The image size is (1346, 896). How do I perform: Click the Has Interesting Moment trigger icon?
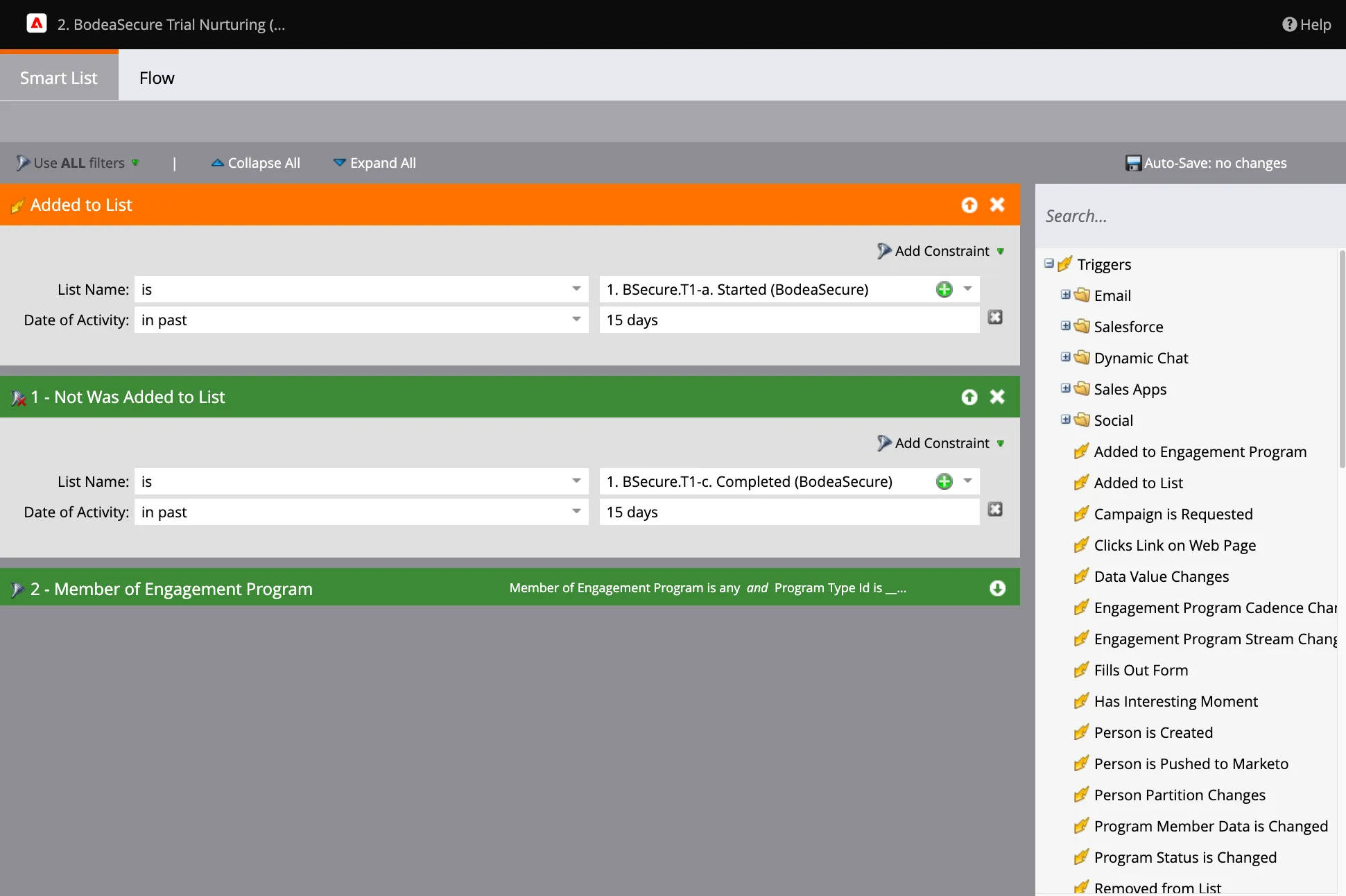click(x=1081, y=701)
